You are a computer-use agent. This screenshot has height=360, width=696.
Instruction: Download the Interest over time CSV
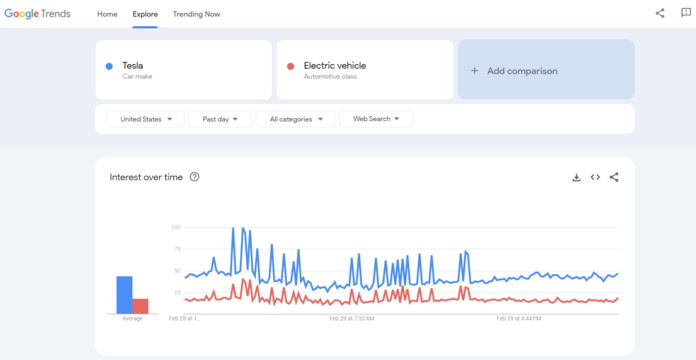(x=576, y=178)
